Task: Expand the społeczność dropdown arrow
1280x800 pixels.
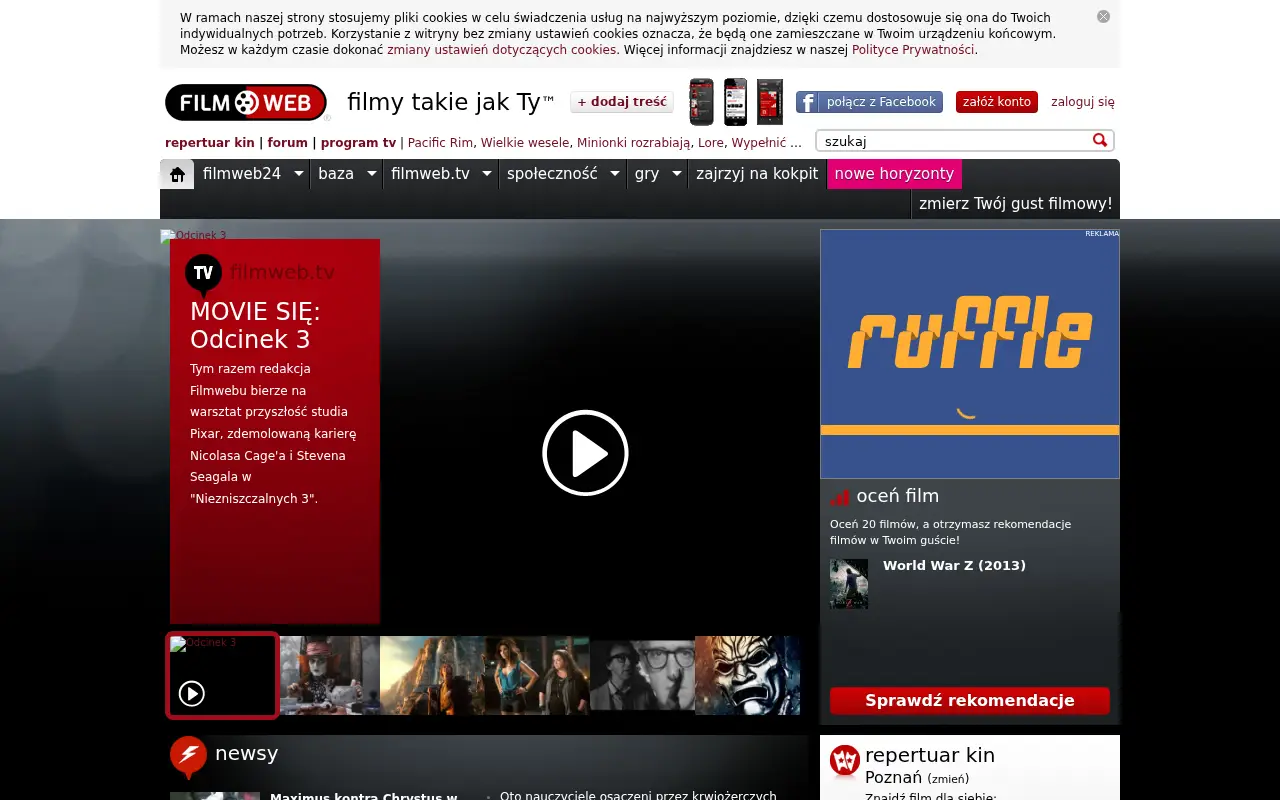Action: click(x=615, y=174)
